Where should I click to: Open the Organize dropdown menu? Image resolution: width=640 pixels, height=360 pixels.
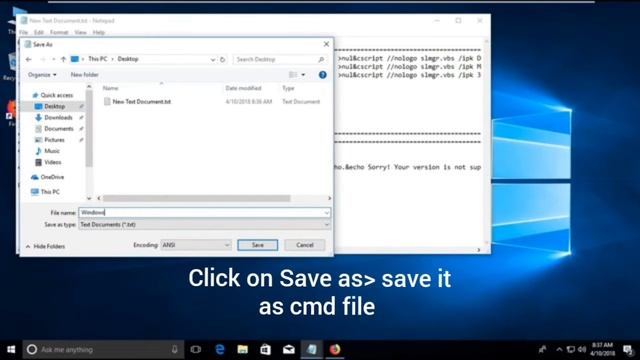(42, 75)
